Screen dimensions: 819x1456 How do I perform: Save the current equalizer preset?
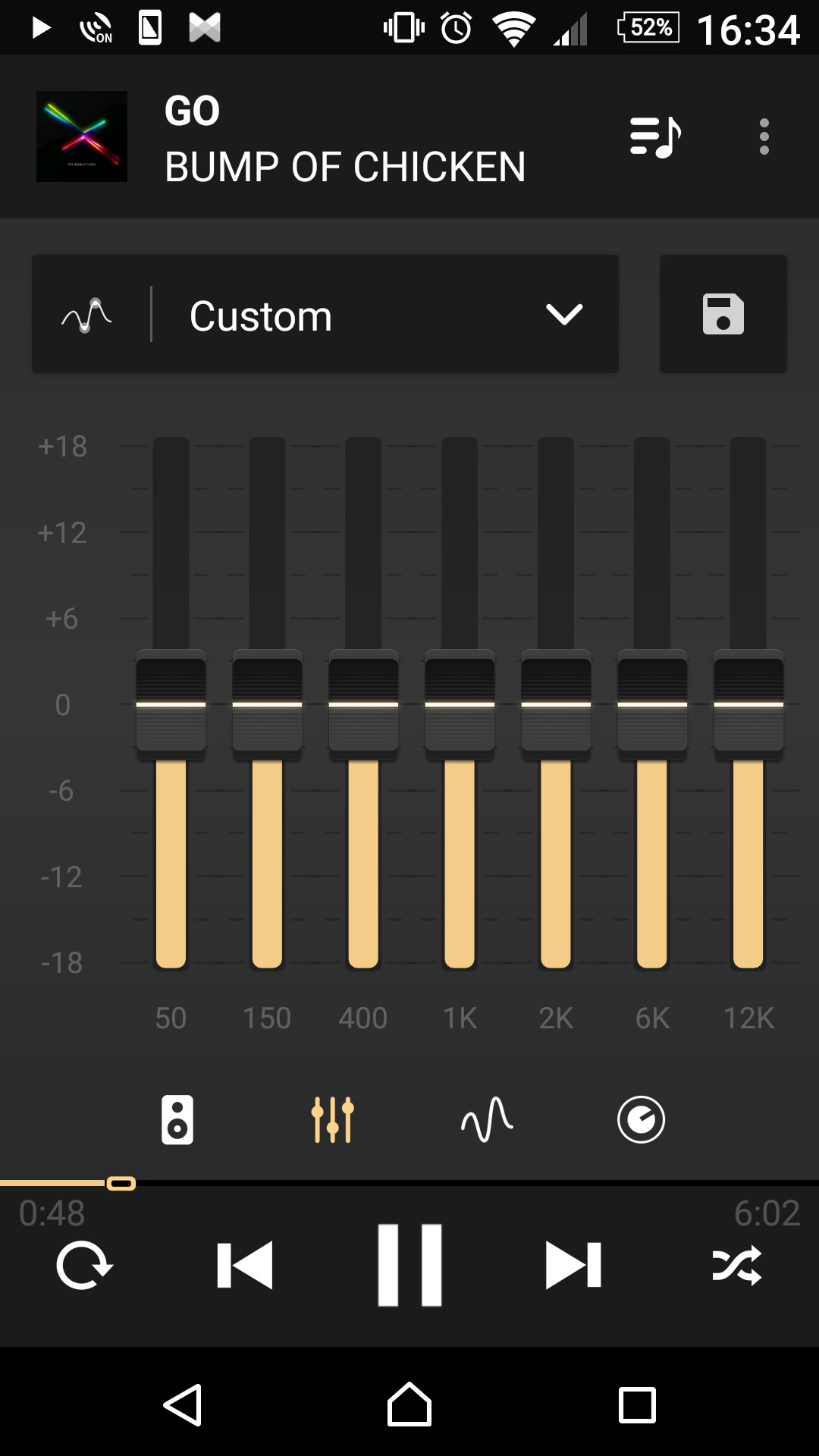723,314
